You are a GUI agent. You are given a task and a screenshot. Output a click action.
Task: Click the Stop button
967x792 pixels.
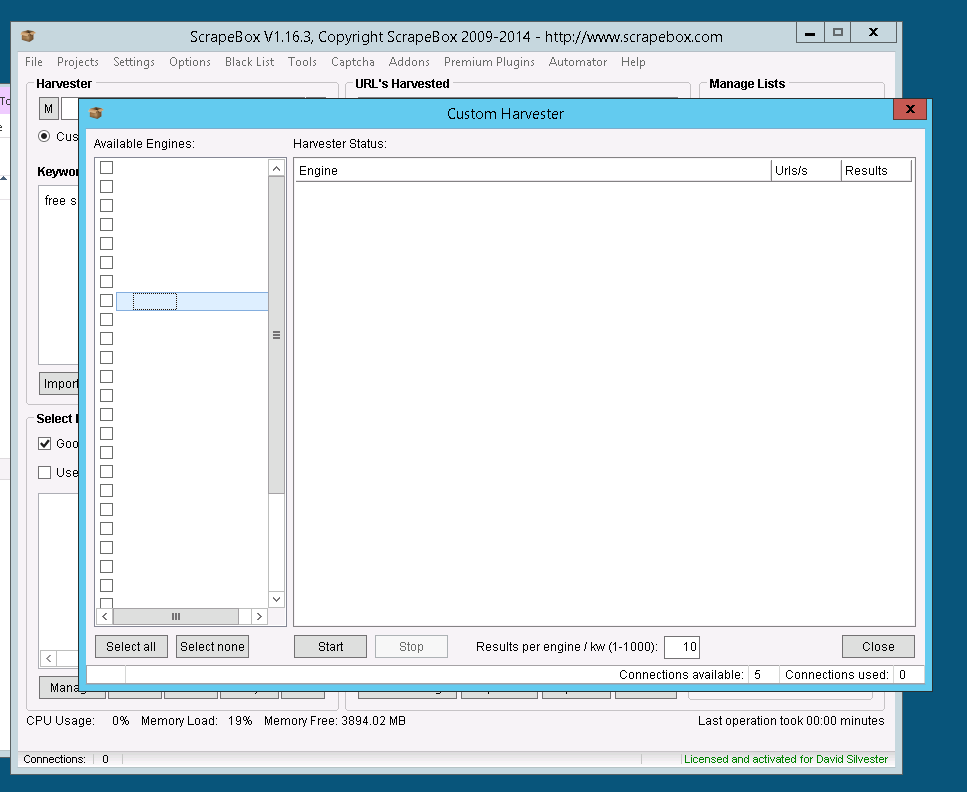[x=411, y=646]
